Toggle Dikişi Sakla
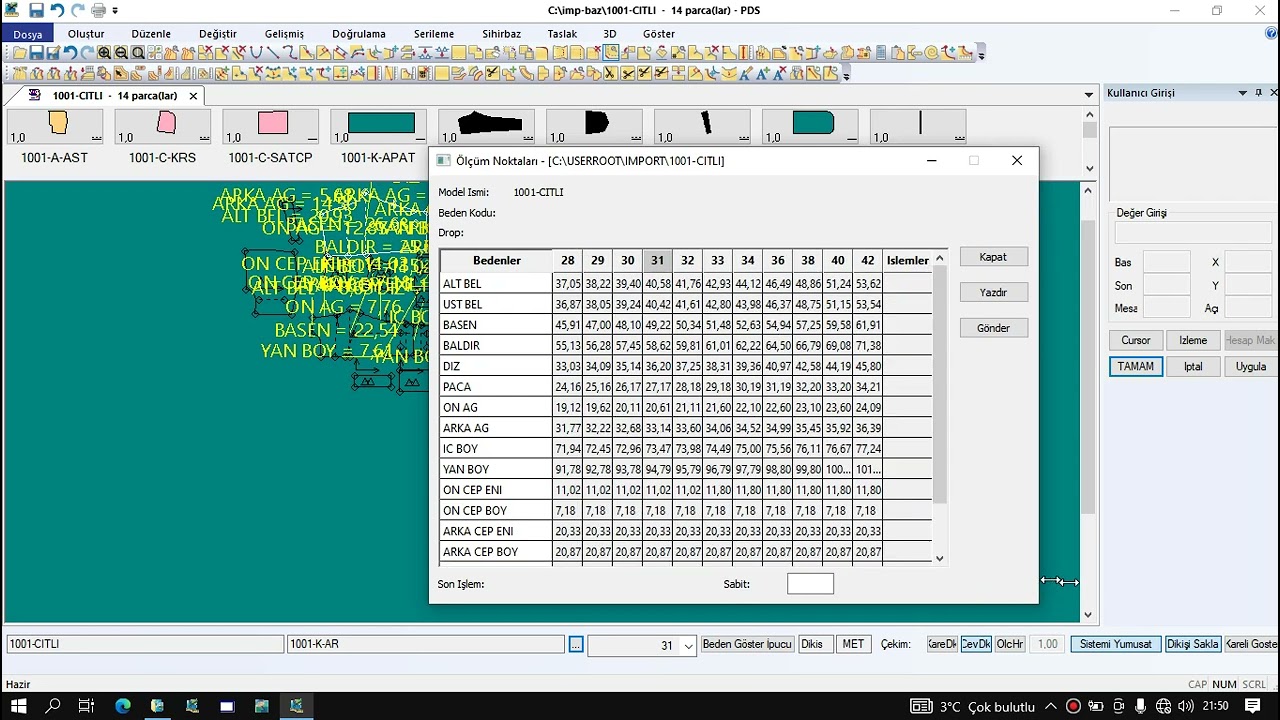 pos(1192,645)
